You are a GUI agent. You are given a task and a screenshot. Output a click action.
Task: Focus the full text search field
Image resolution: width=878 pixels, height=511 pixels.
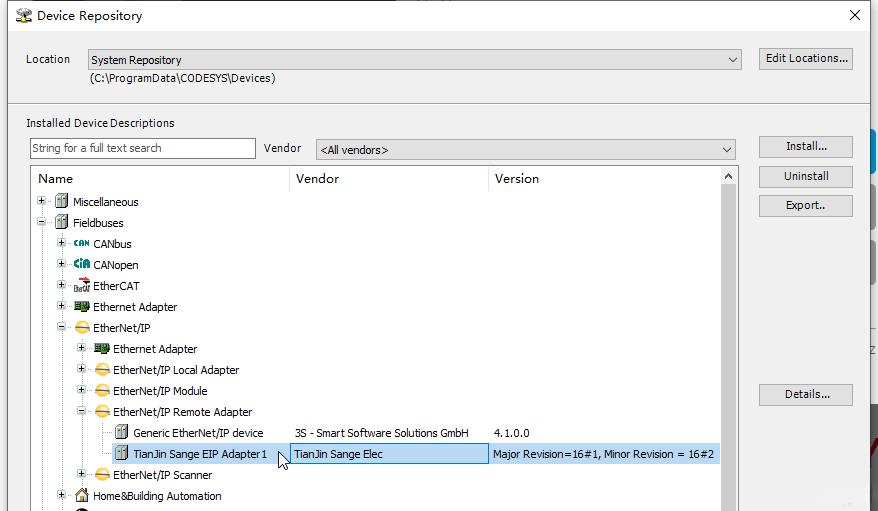point(143,148)
